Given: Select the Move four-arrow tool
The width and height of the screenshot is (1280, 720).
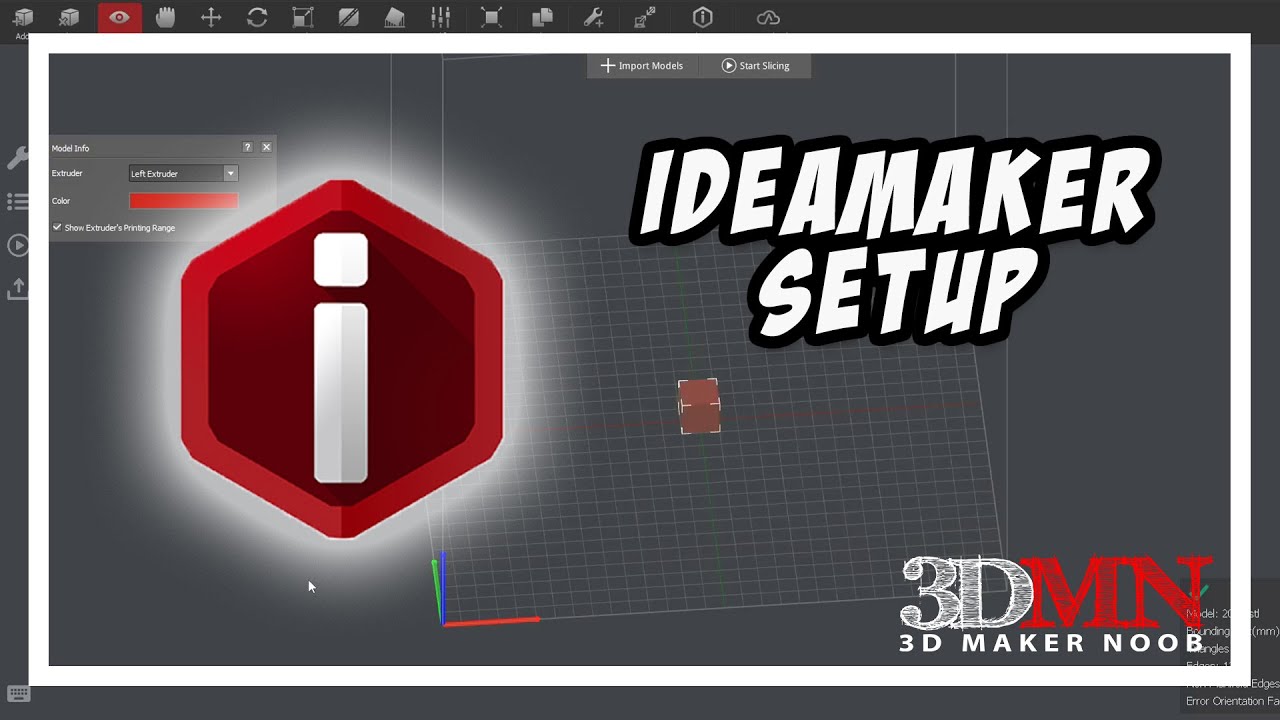Looking at the screenshot, I should (x=211, y=17).
